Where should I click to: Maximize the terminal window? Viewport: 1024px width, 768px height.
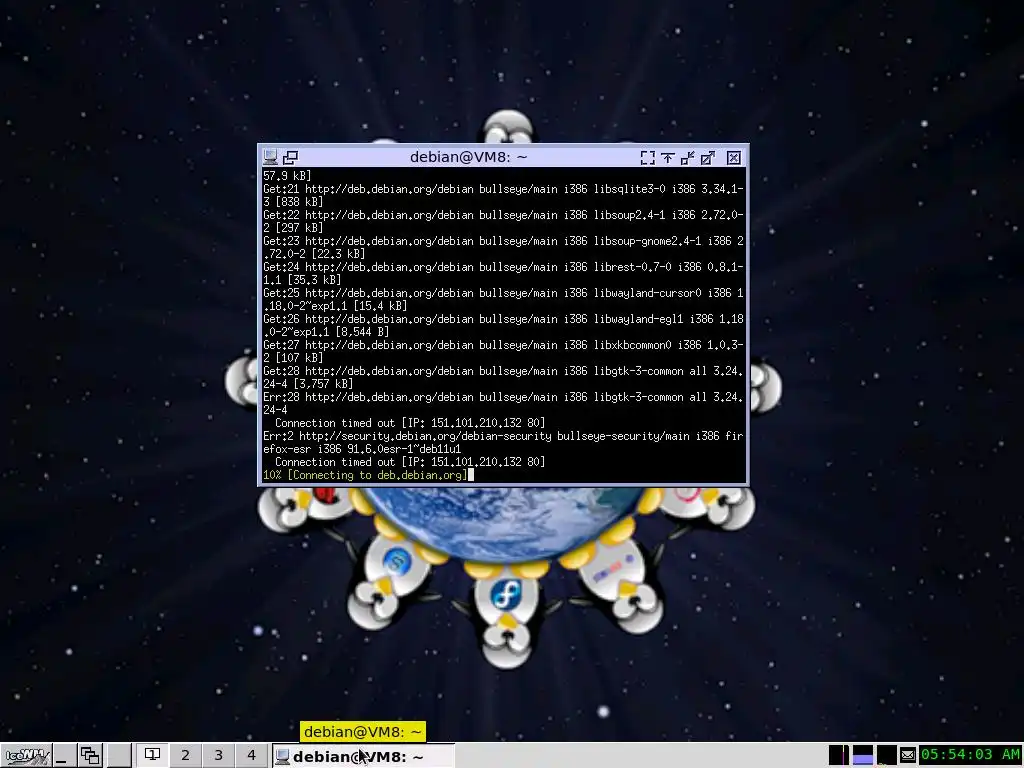(708, 157)
